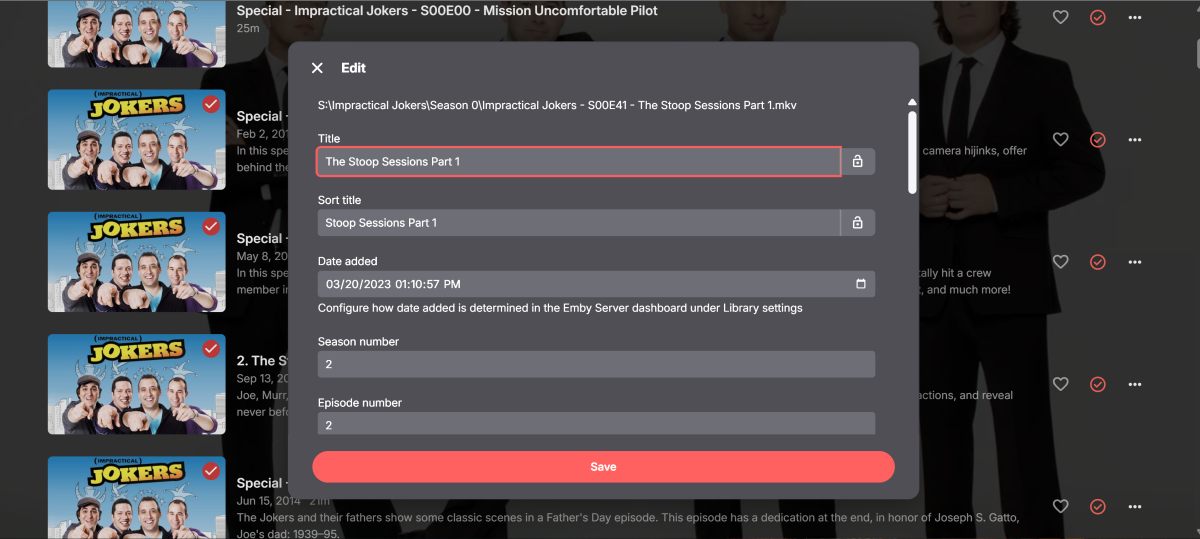Favorite the Mission Uncomfortable Pilot episode
The height and width of the screenshot is (539, 1200).
pos(1061,17)
